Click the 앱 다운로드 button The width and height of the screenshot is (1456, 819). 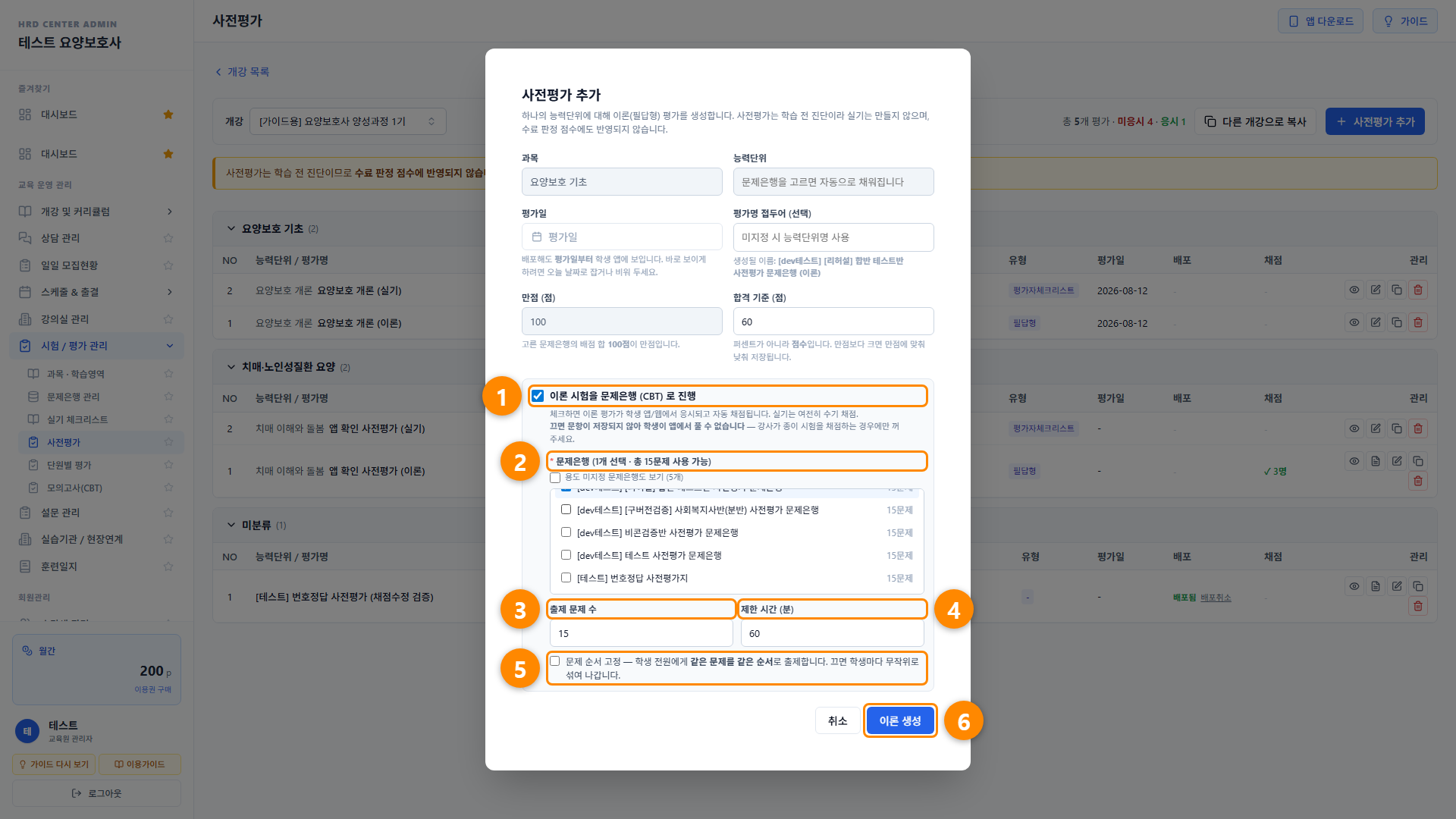tap(1320, 21)
